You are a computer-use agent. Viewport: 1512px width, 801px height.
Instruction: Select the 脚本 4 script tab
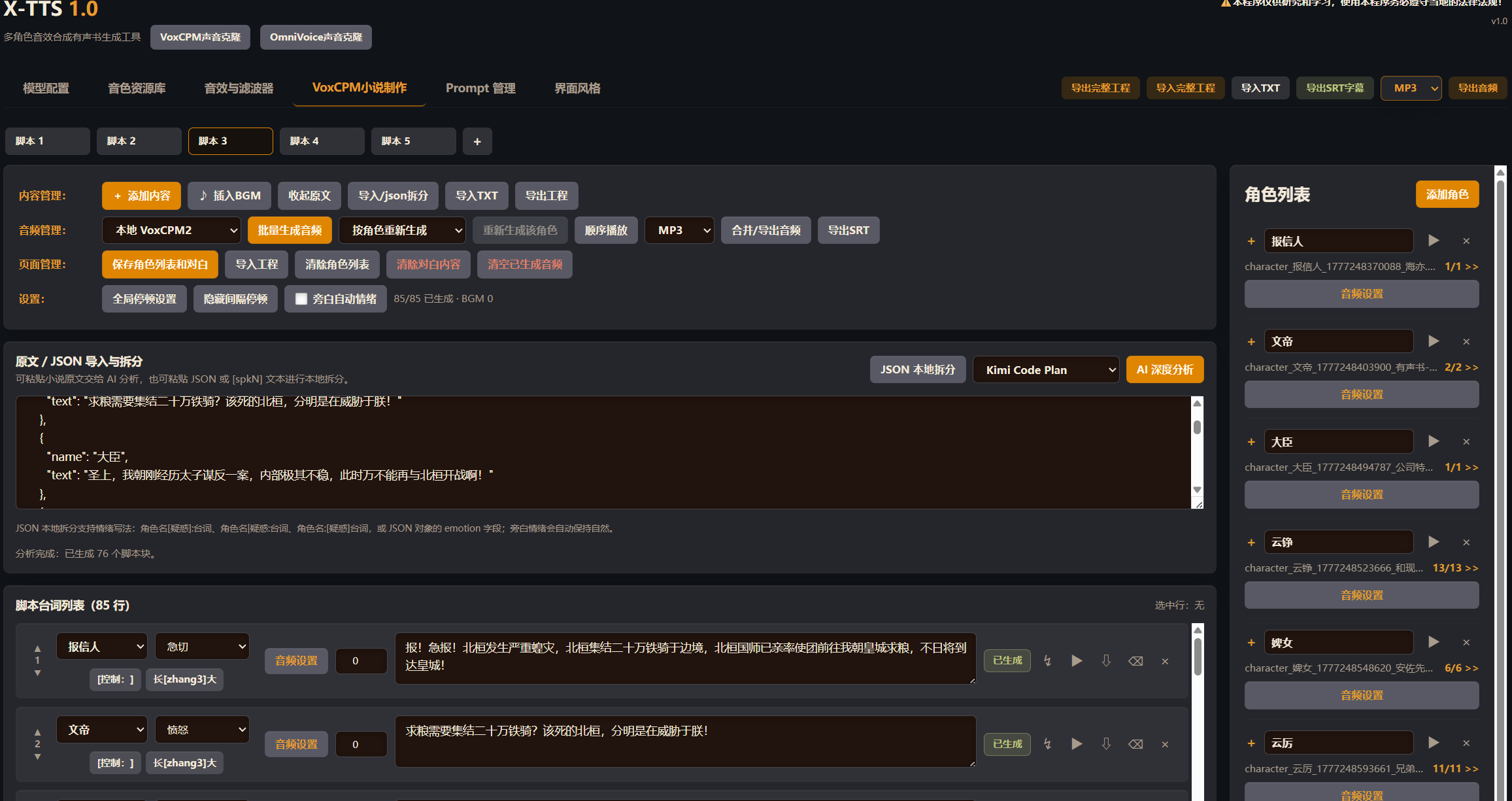tap(322, 141)
